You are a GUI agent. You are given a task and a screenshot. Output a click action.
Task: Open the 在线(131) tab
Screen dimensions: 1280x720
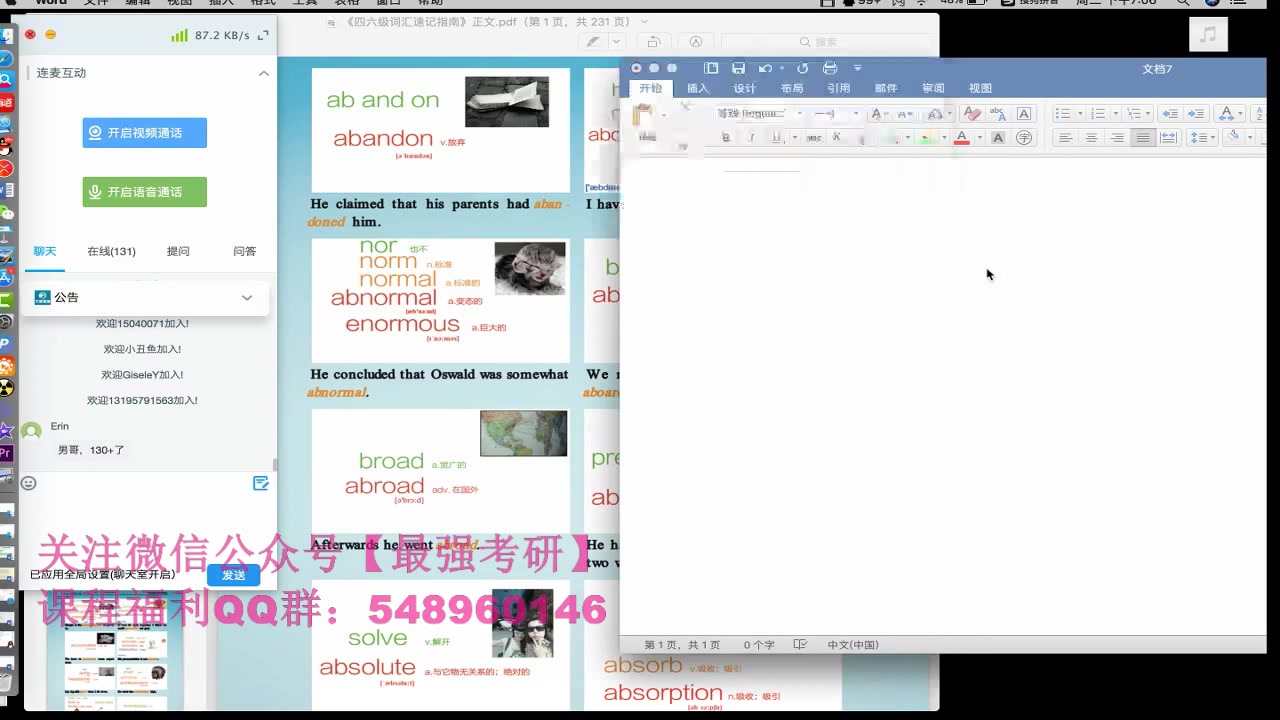click(x=111, y=251)
